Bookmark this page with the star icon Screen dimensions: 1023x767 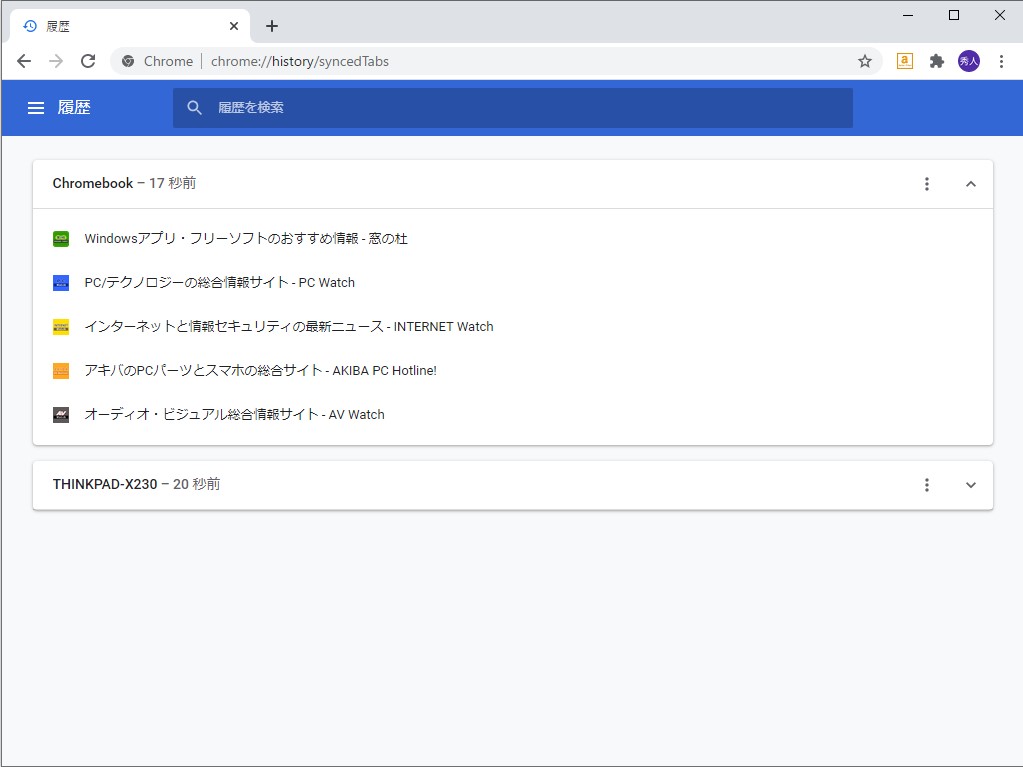pyautogui.click(x=864, y=61)
